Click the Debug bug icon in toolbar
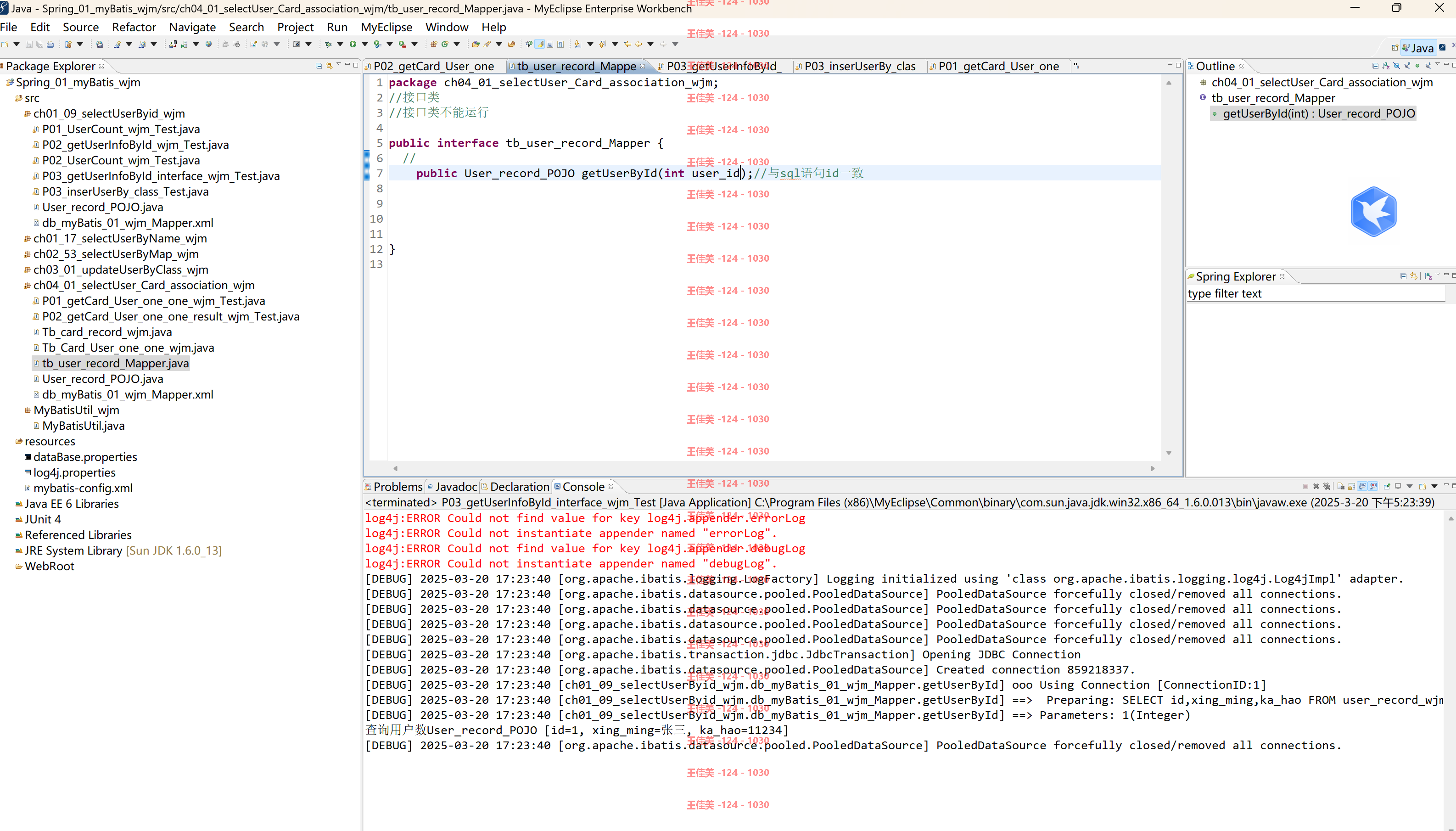 (328, 45)
